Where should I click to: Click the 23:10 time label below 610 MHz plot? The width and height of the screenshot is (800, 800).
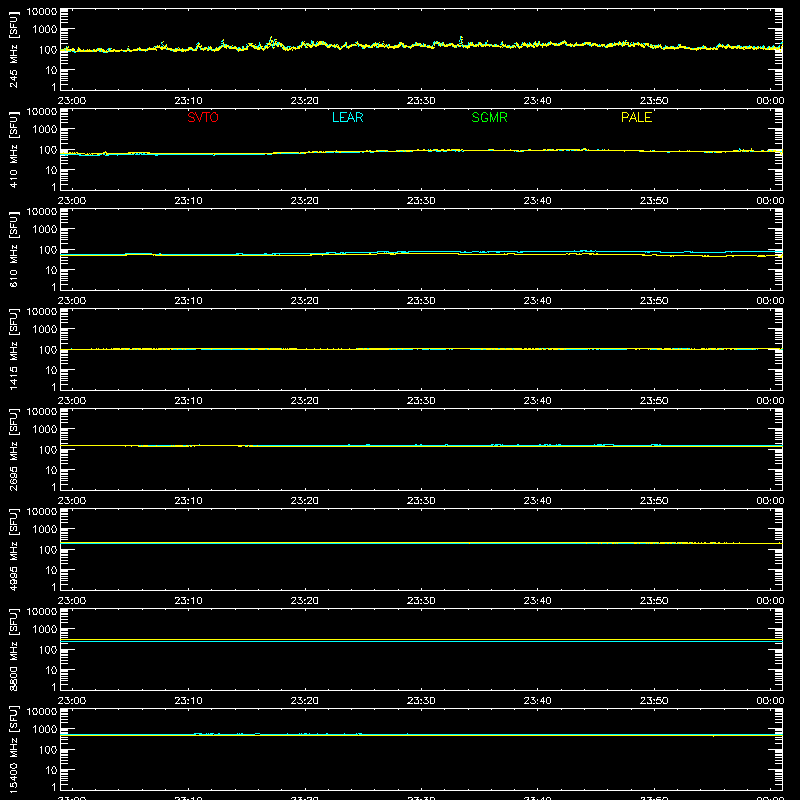188,301
